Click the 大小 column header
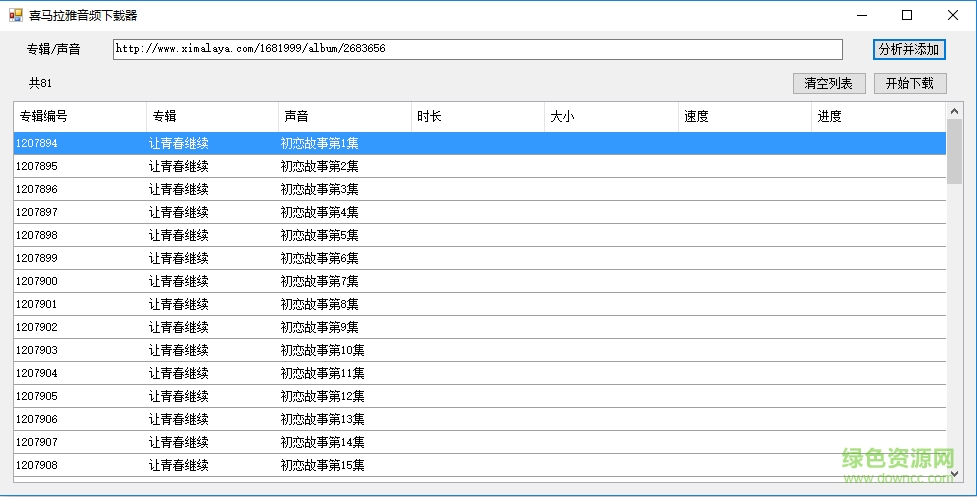The image size is (977, 497). (x=611, y=116)
